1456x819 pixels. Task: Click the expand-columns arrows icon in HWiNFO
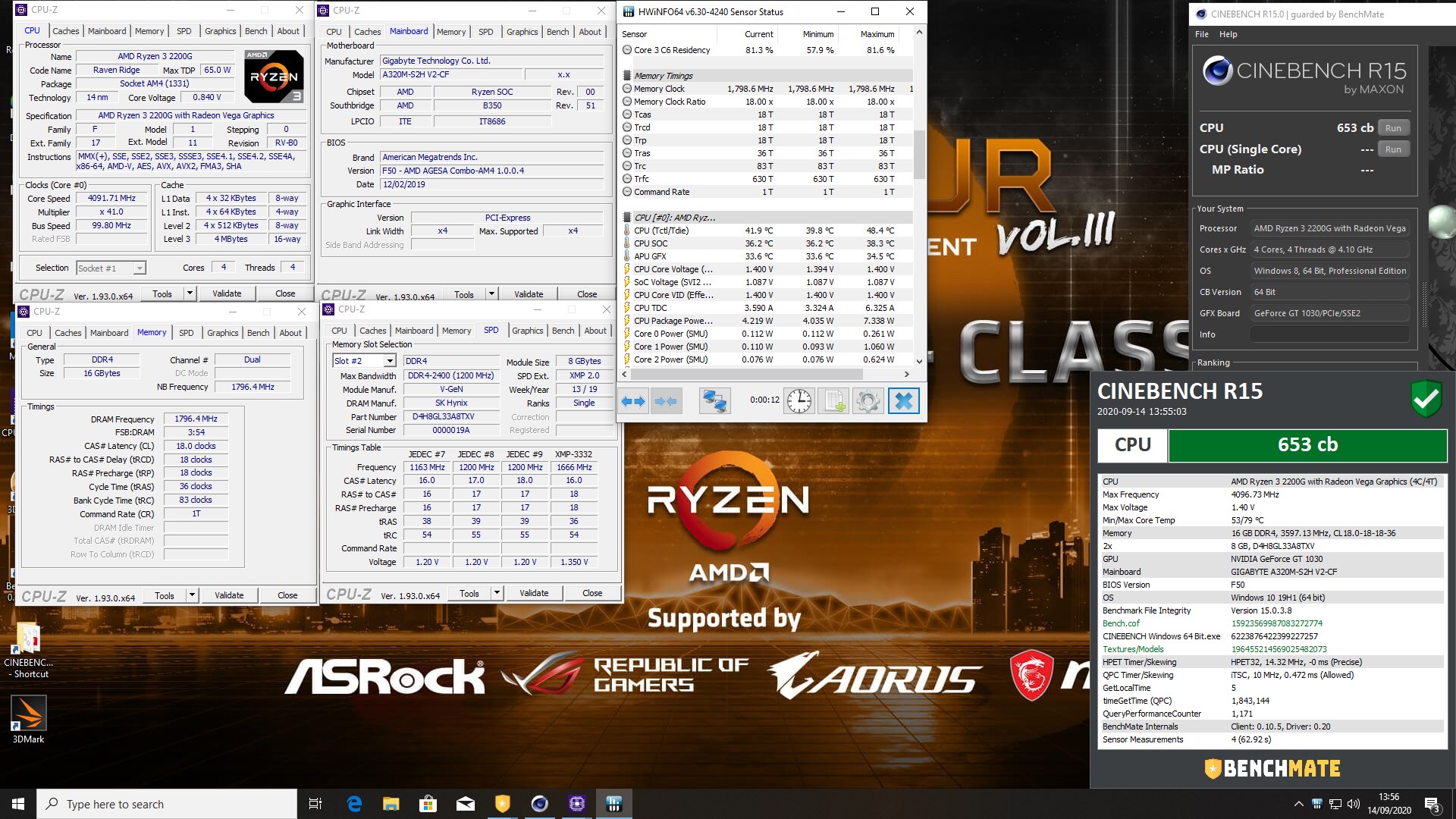click(632, 400)
